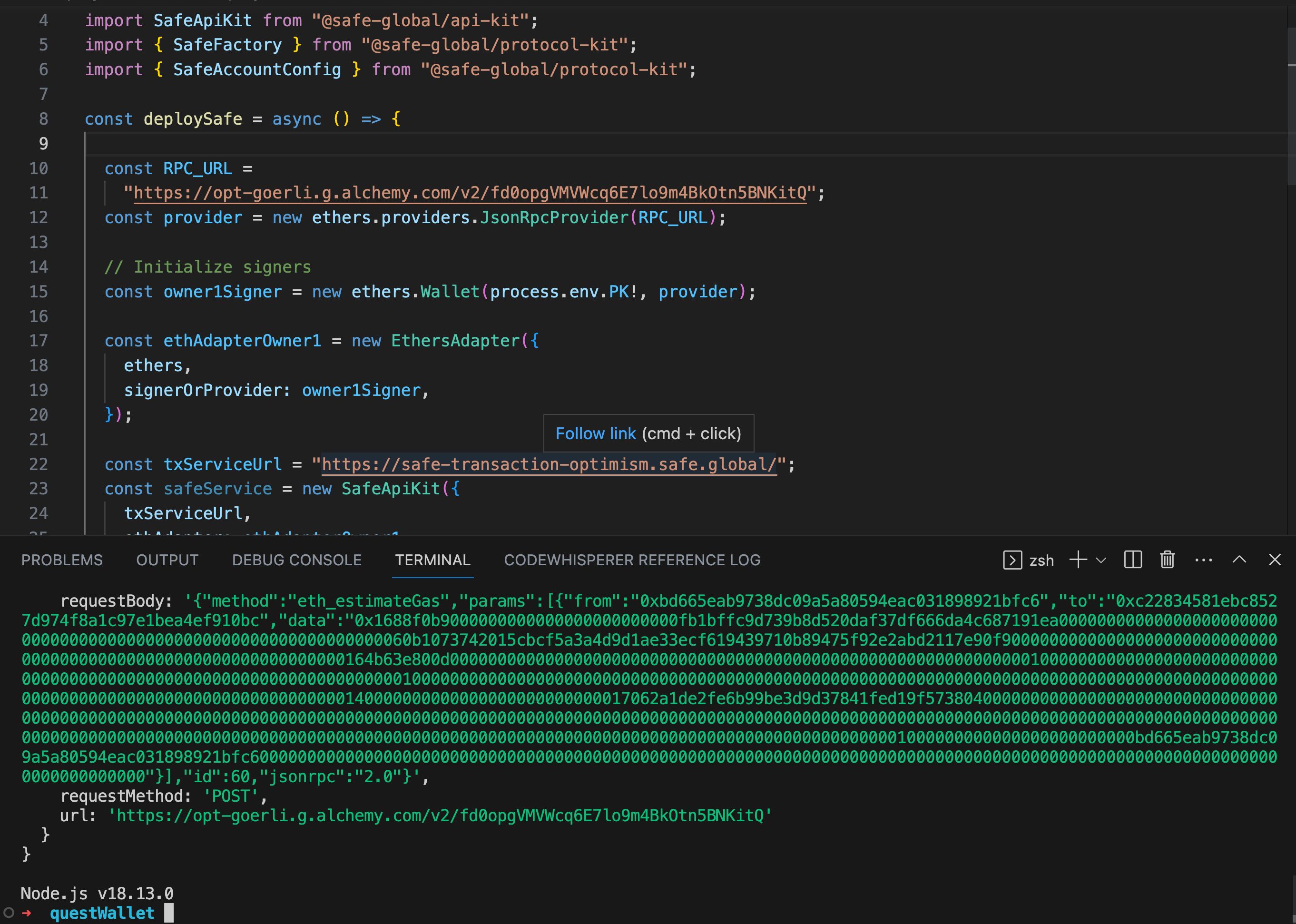Click SafeAccountConfig import on line 6
The width and height of the screenshot is (1296, 924).
coord(257,69)
